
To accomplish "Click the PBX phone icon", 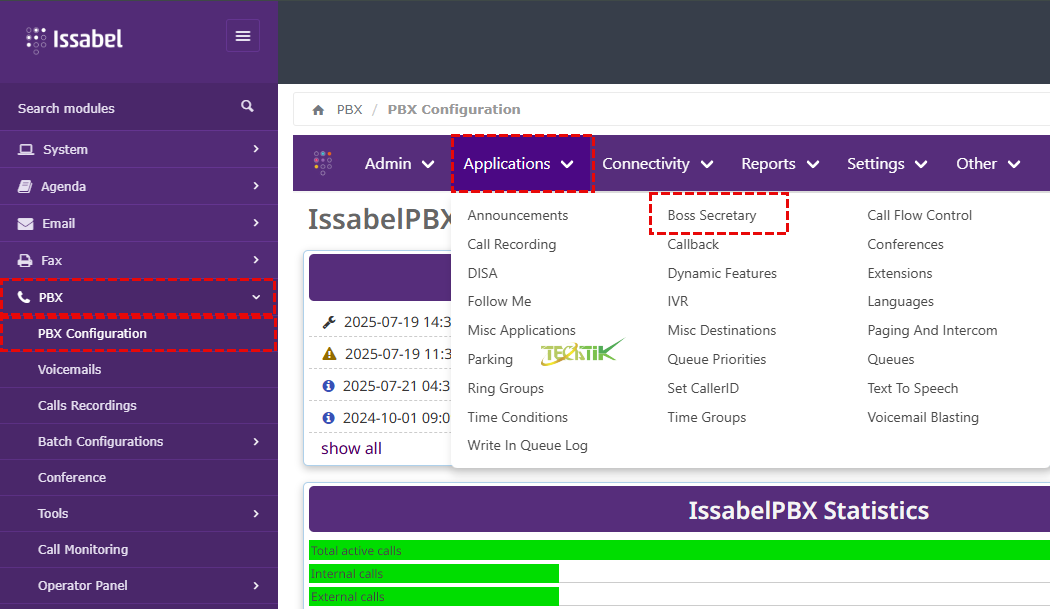I will pyautogui.click(x=24, y=297).
